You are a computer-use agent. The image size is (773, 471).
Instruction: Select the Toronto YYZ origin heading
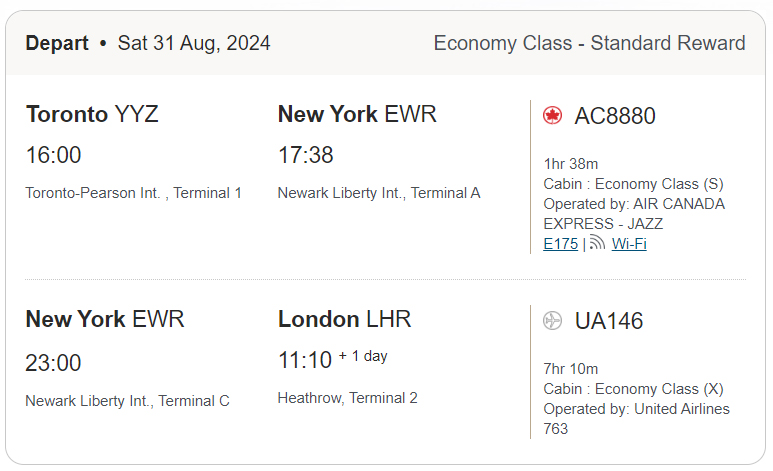click(x=92, y=114)
